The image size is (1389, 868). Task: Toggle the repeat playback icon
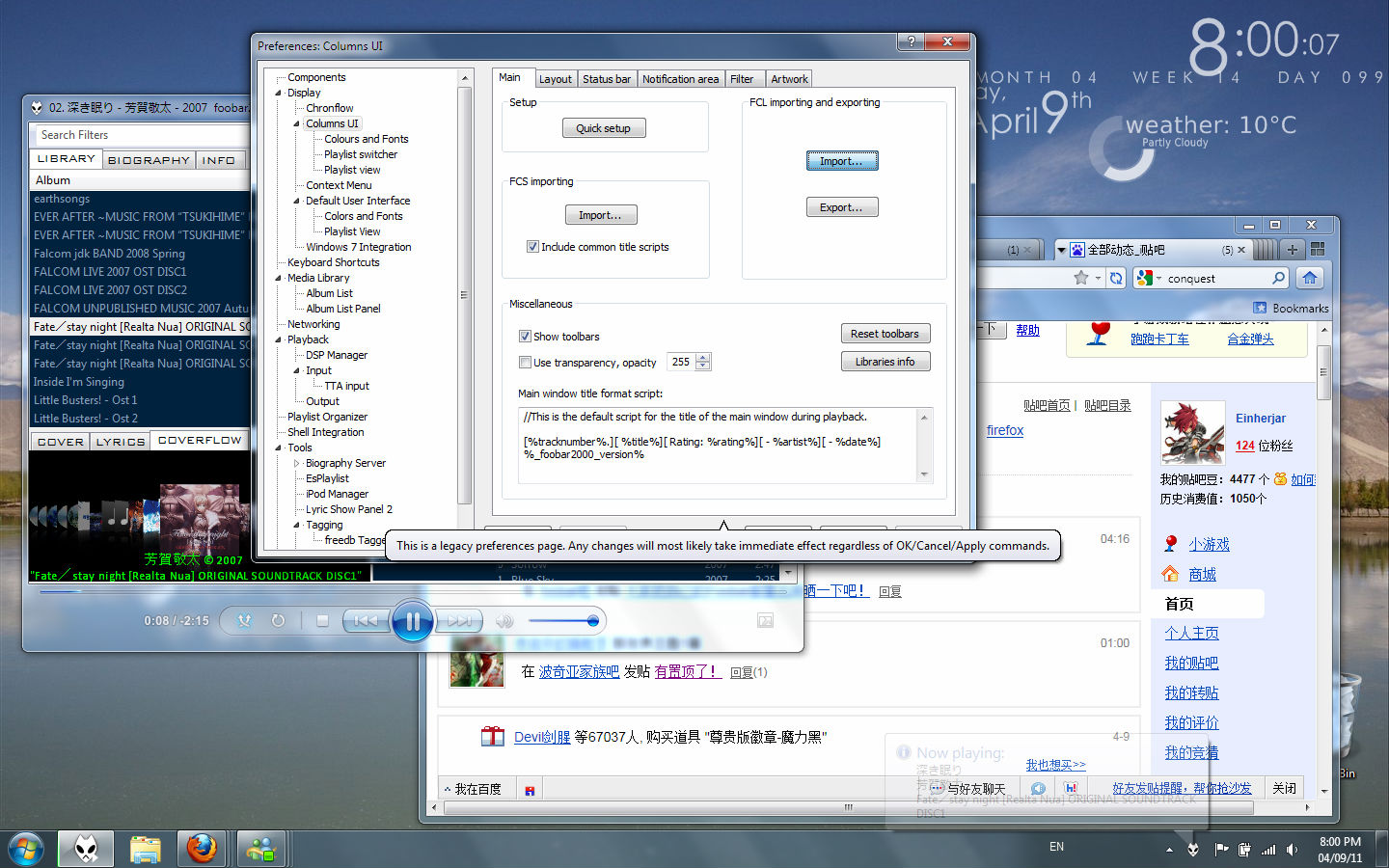pos(278,621)
